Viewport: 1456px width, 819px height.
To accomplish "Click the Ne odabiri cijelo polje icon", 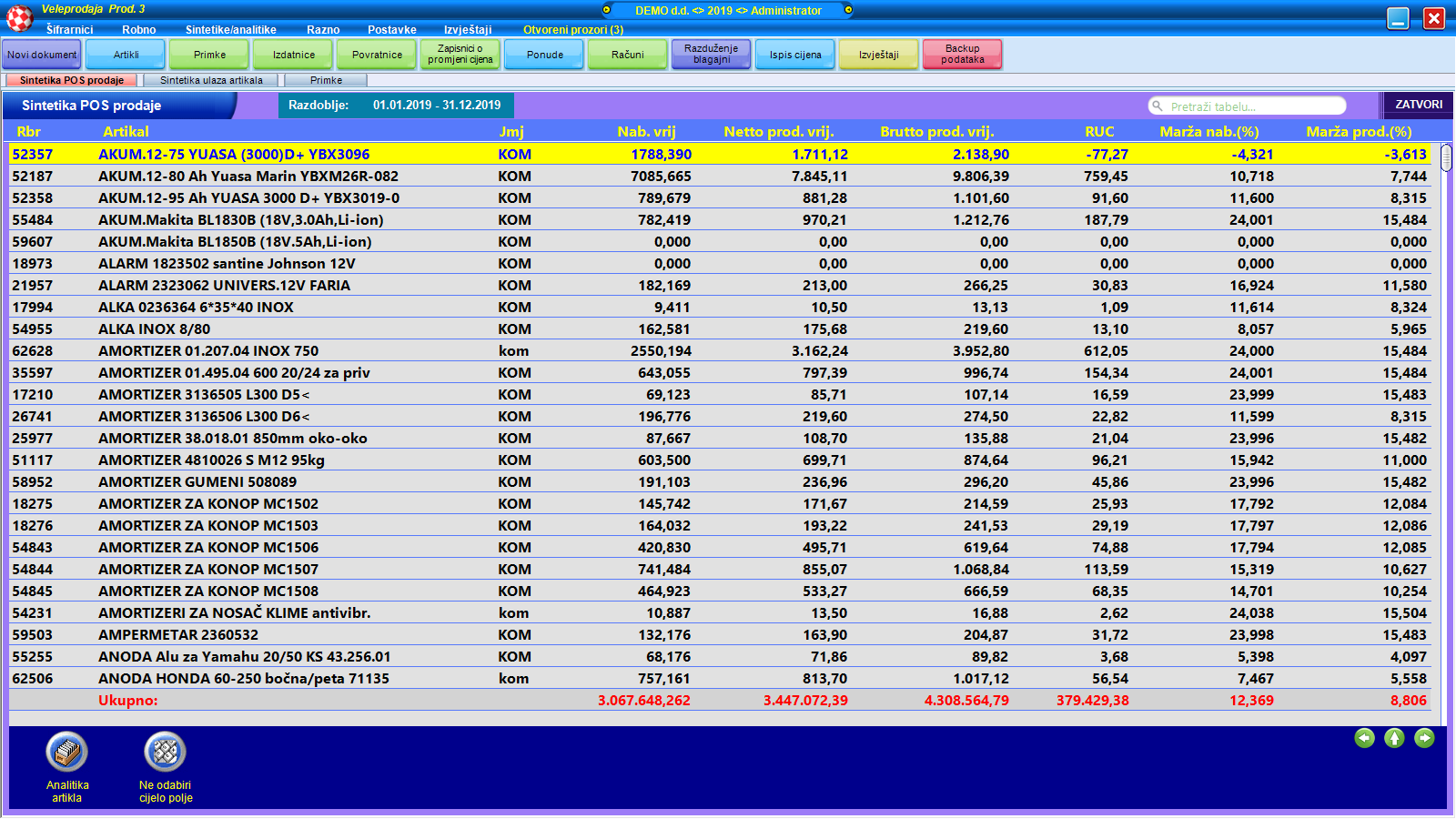I will click(165, 752).
